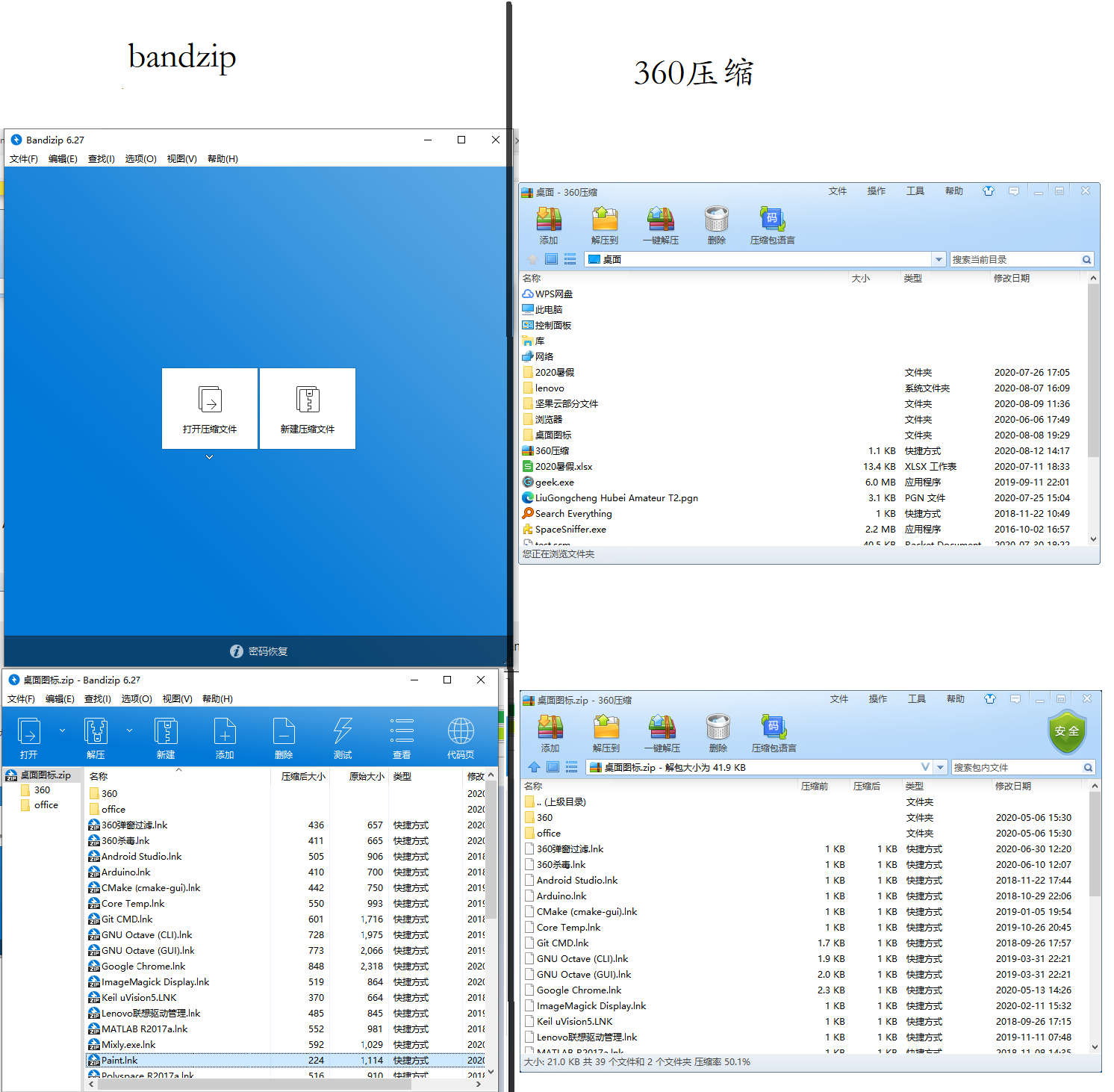Image resolution: width=1114 pixels, height=1092 pixels.
Task: Click the Bandizip file list horizontal scrollbar
Action: (x=254, y=1085)
